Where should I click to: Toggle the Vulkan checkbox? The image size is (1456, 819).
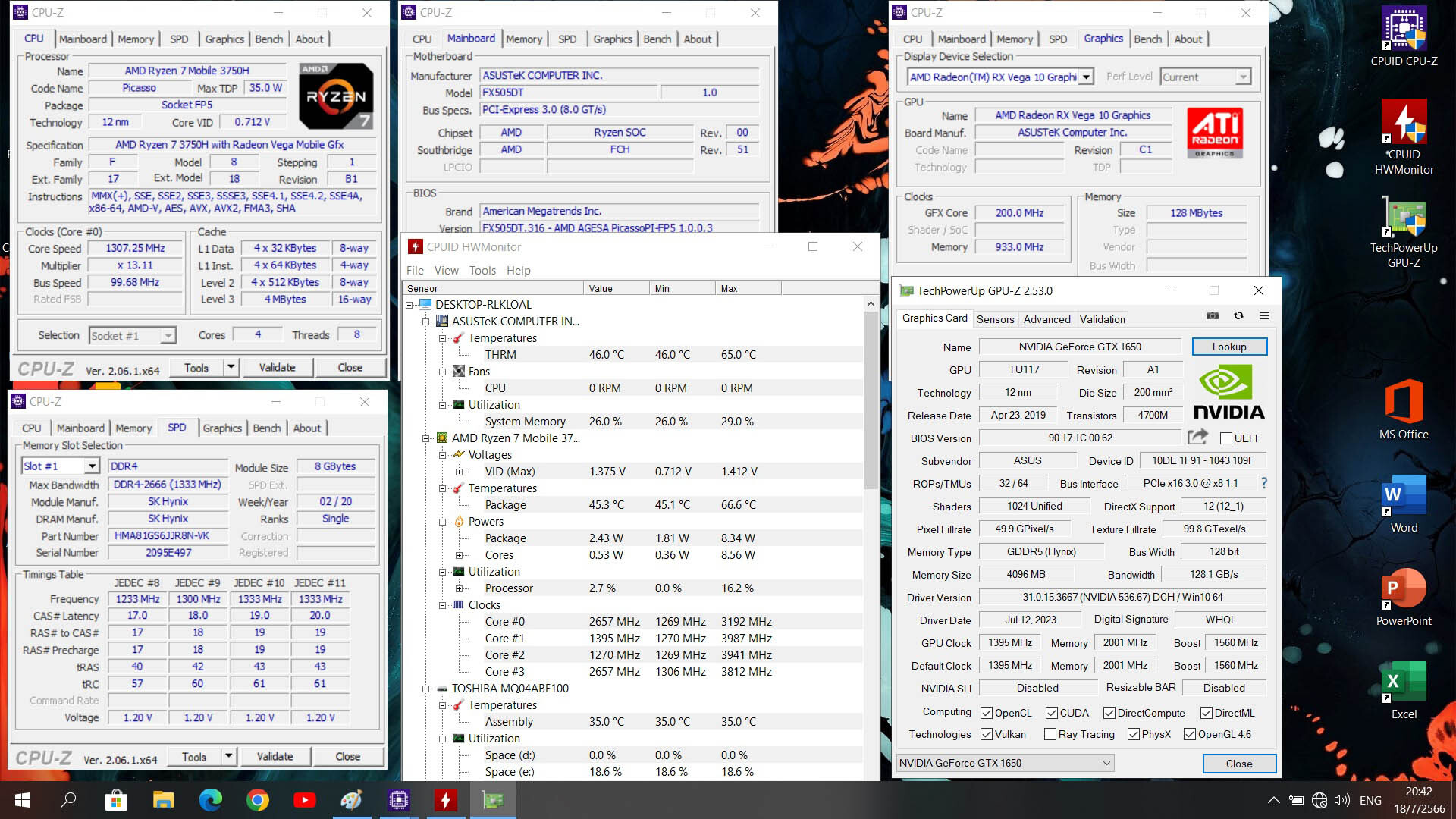987,734
